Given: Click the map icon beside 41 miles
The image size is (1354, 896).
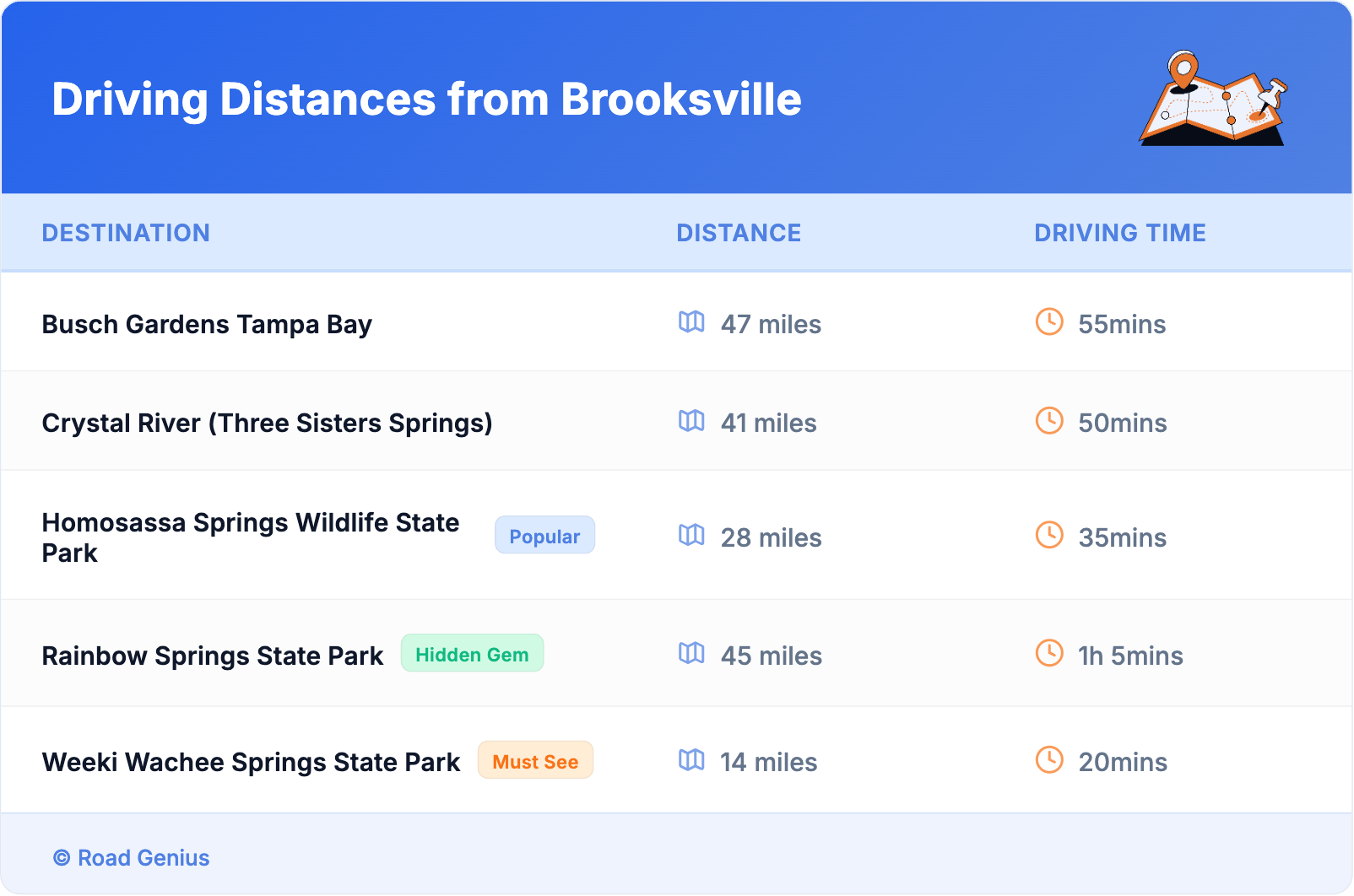Looking at the screenshot, I should pyautogui.click(x=691, y=421).
